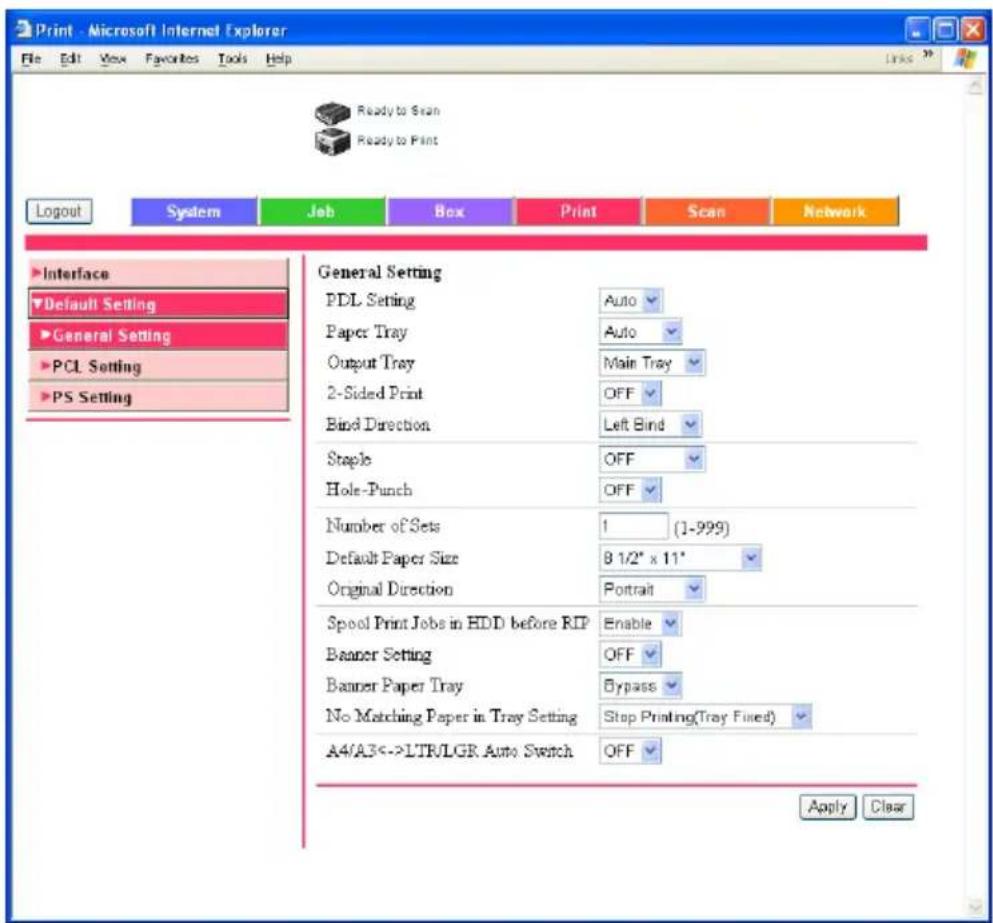Open the Tools menu

click(x=232, y=59)
